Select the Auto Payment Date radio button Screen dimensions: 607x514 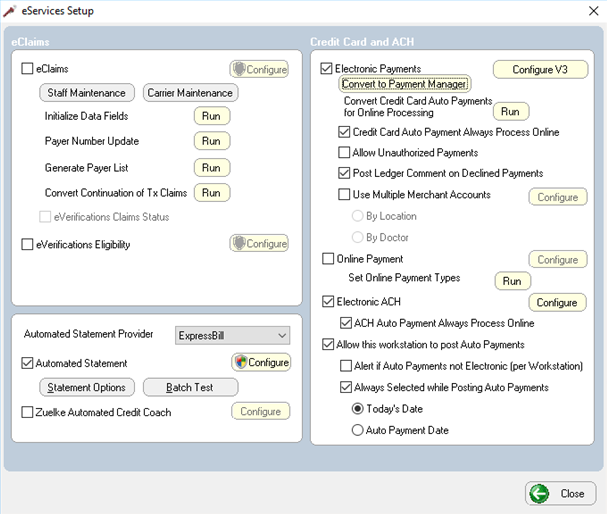(357, 430)
